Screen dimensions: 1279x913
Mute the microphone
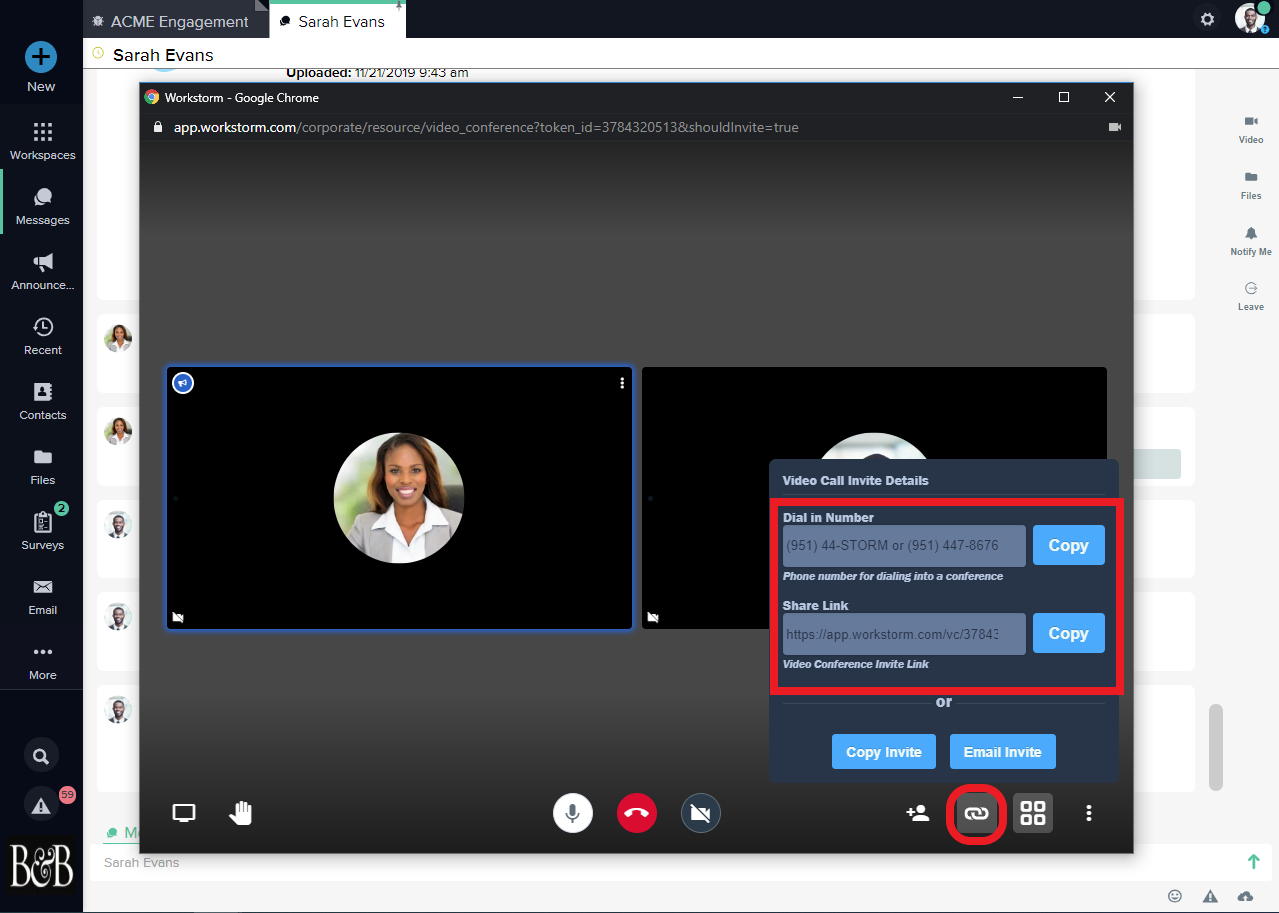[x=573, y=813]
